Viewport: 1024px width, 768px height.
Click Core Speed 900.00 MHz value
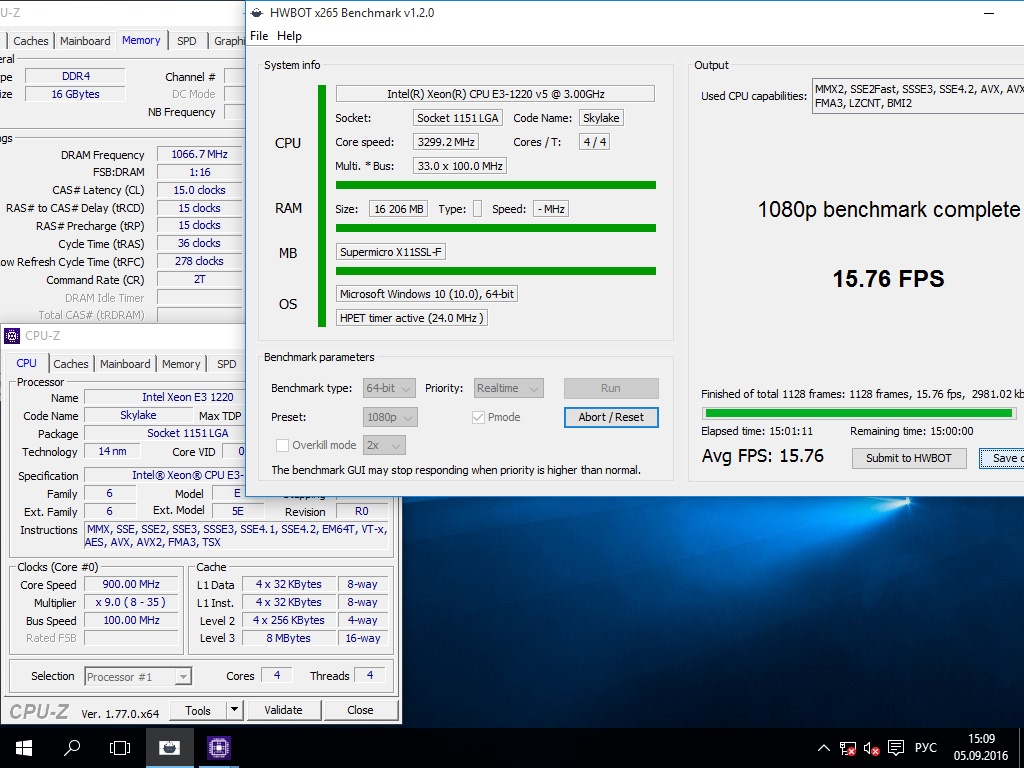tap(131, 584)
